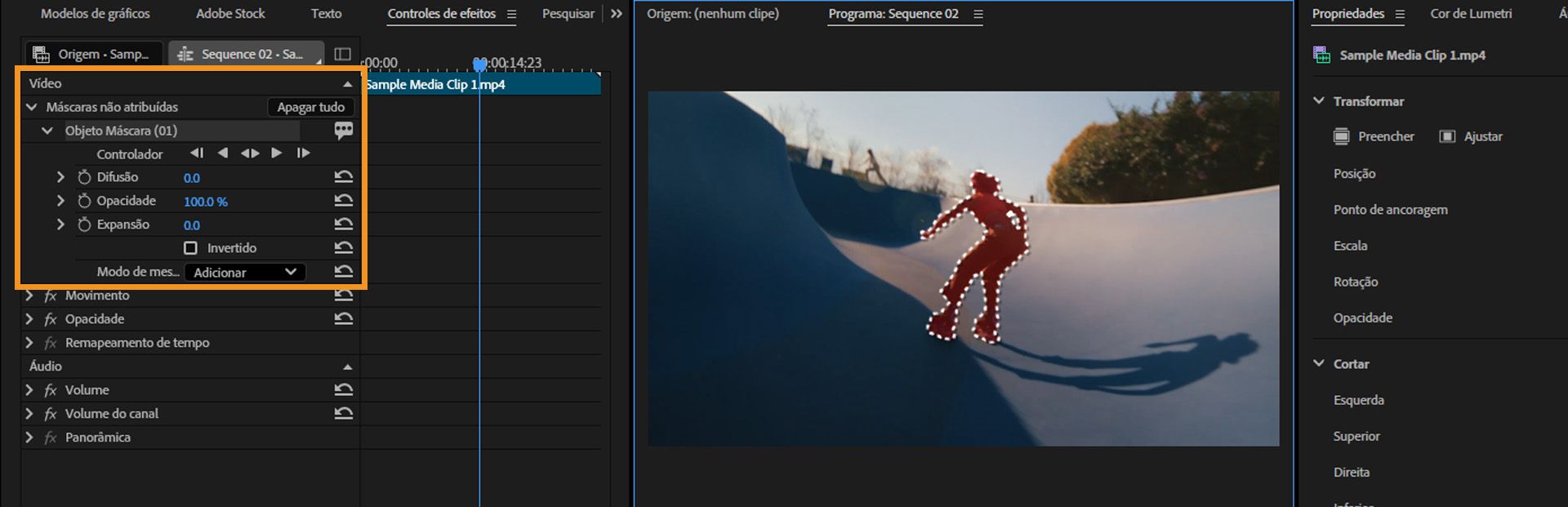Screen dimensions: 1568x507
Task: Reset the Modo de mesclagem setting
Action: pos(344,271)
